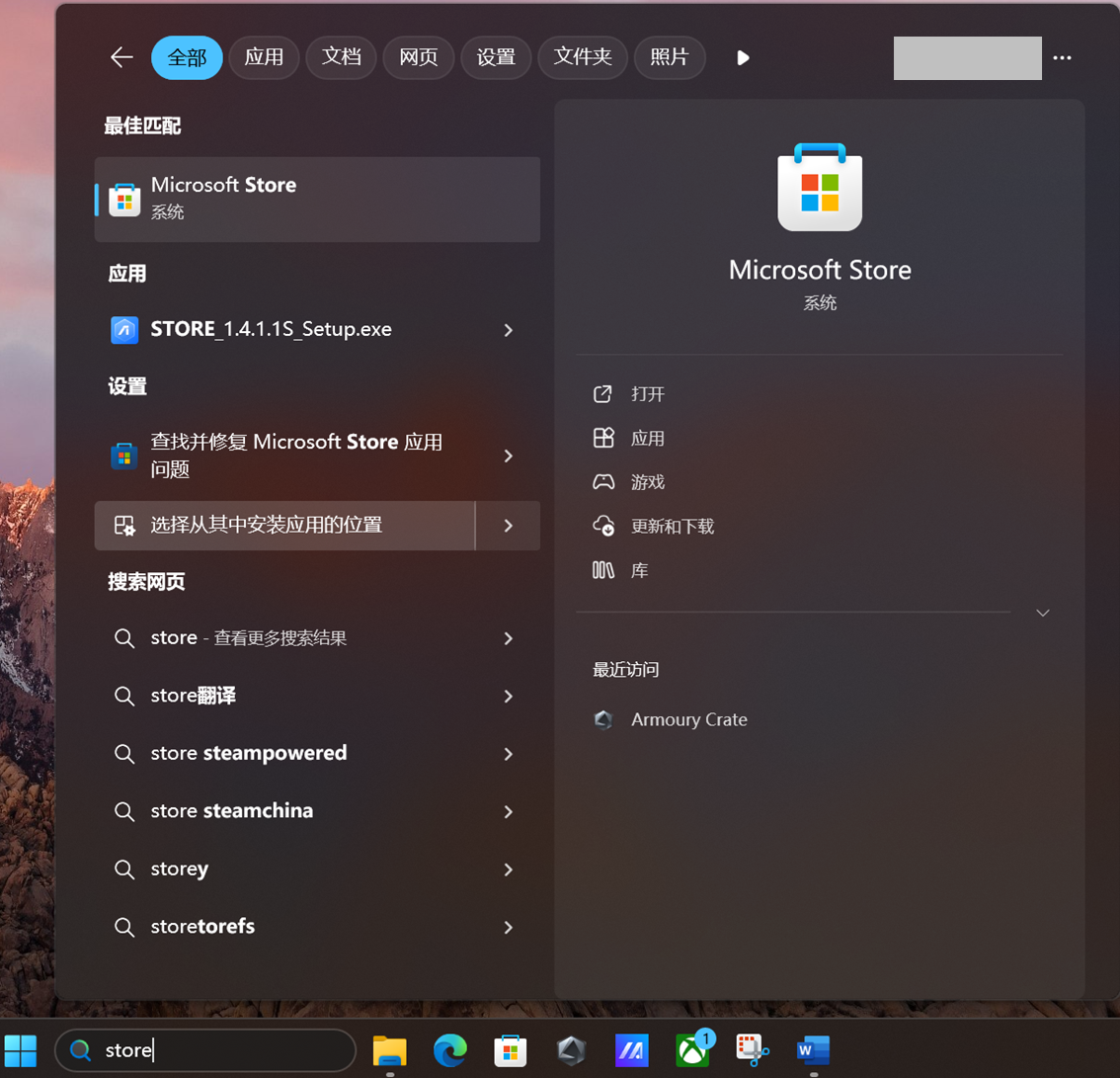This screenshot has height=1078, width=1120.
Task: Switch to the 文件夹 filter tab
Action: (x=582, y=57)
